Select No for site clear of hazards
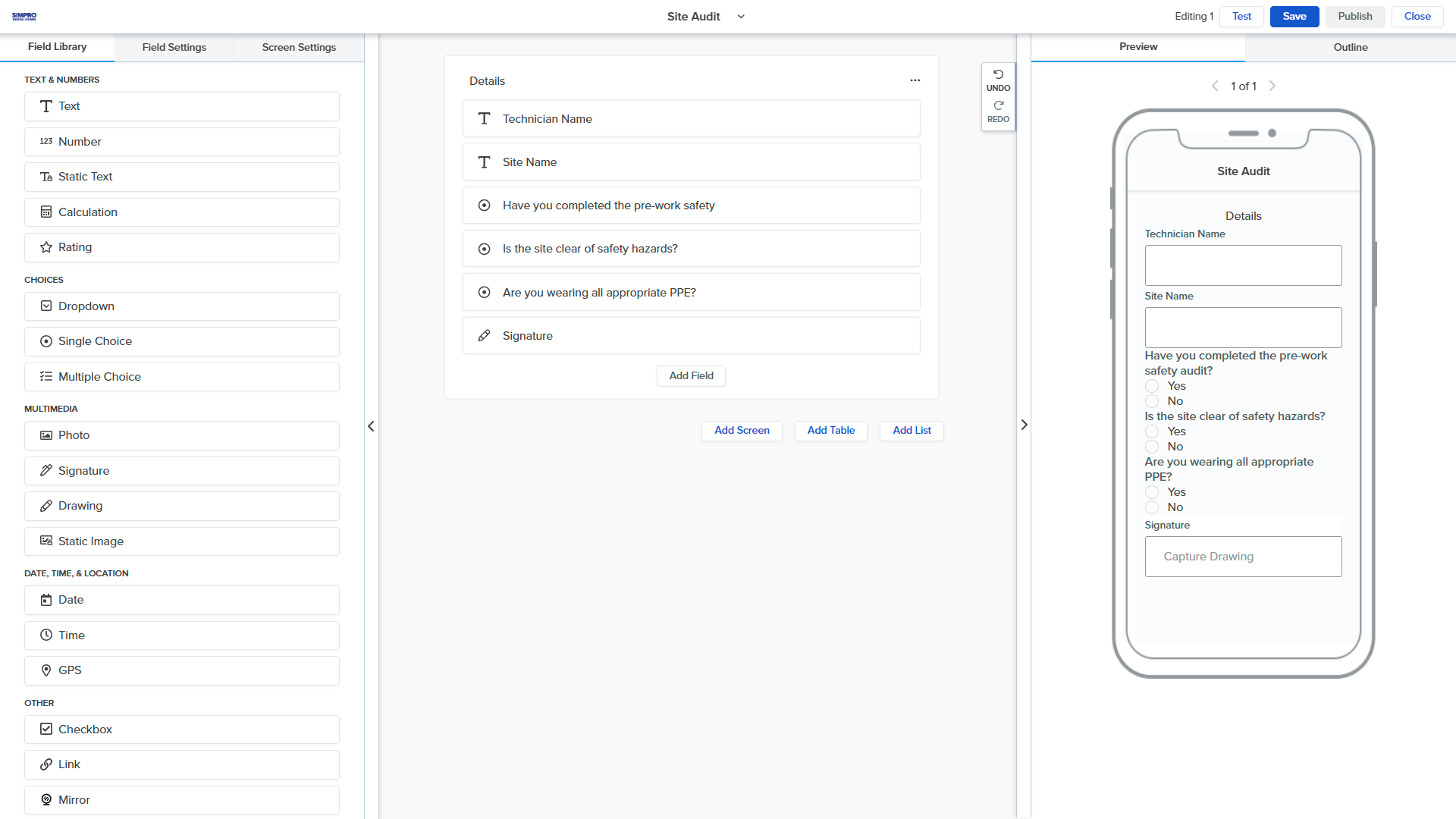This screenshot has height=819, width=1456. click(1152, 447)
